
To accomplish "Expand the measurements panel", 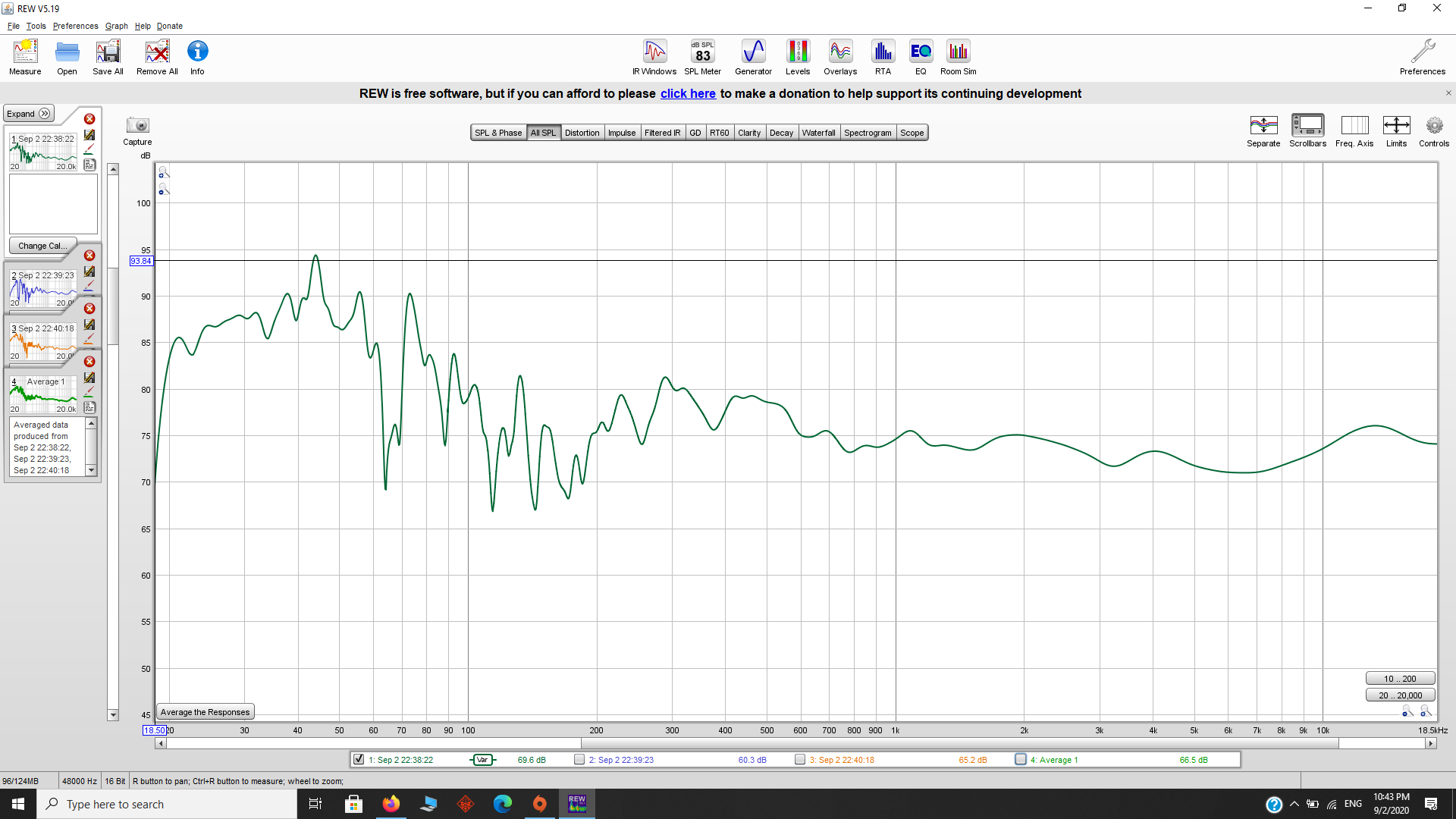I will point(29,114).
